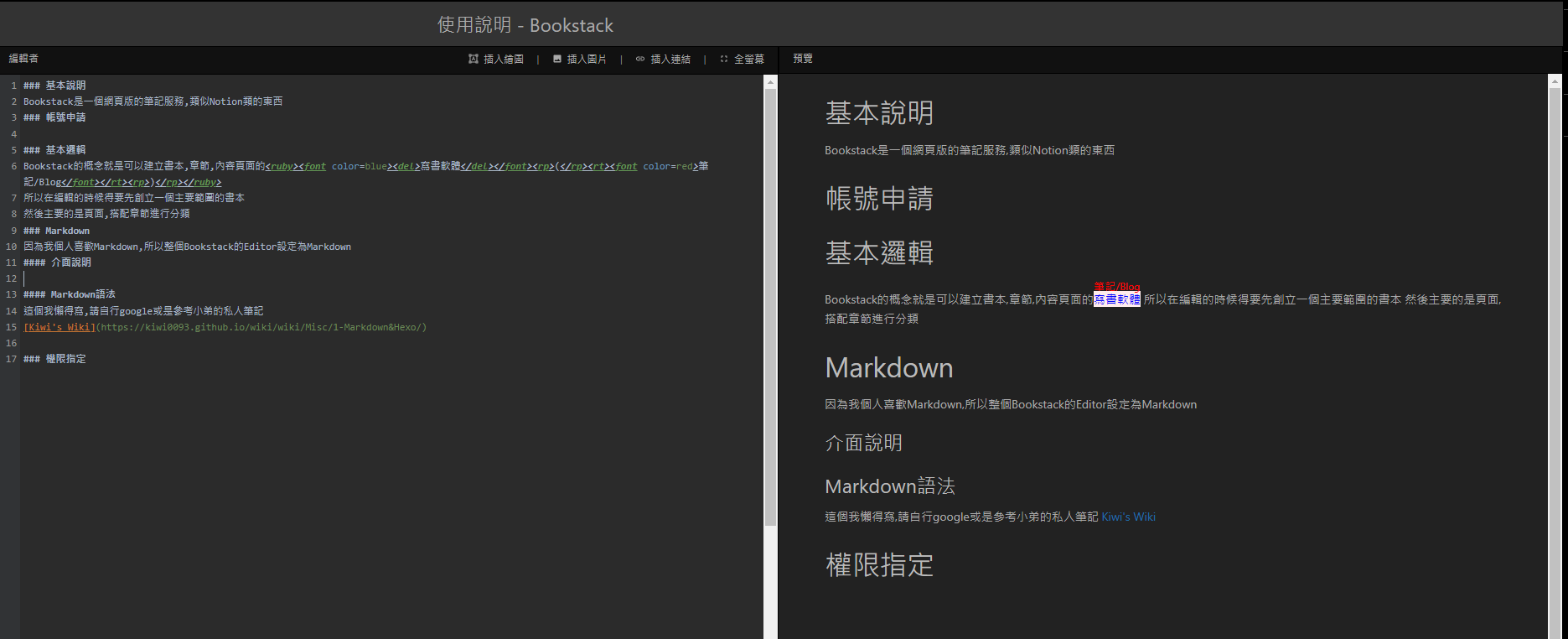
Task: Click the 基本說明 heading in preview
Action: [879, 113]
